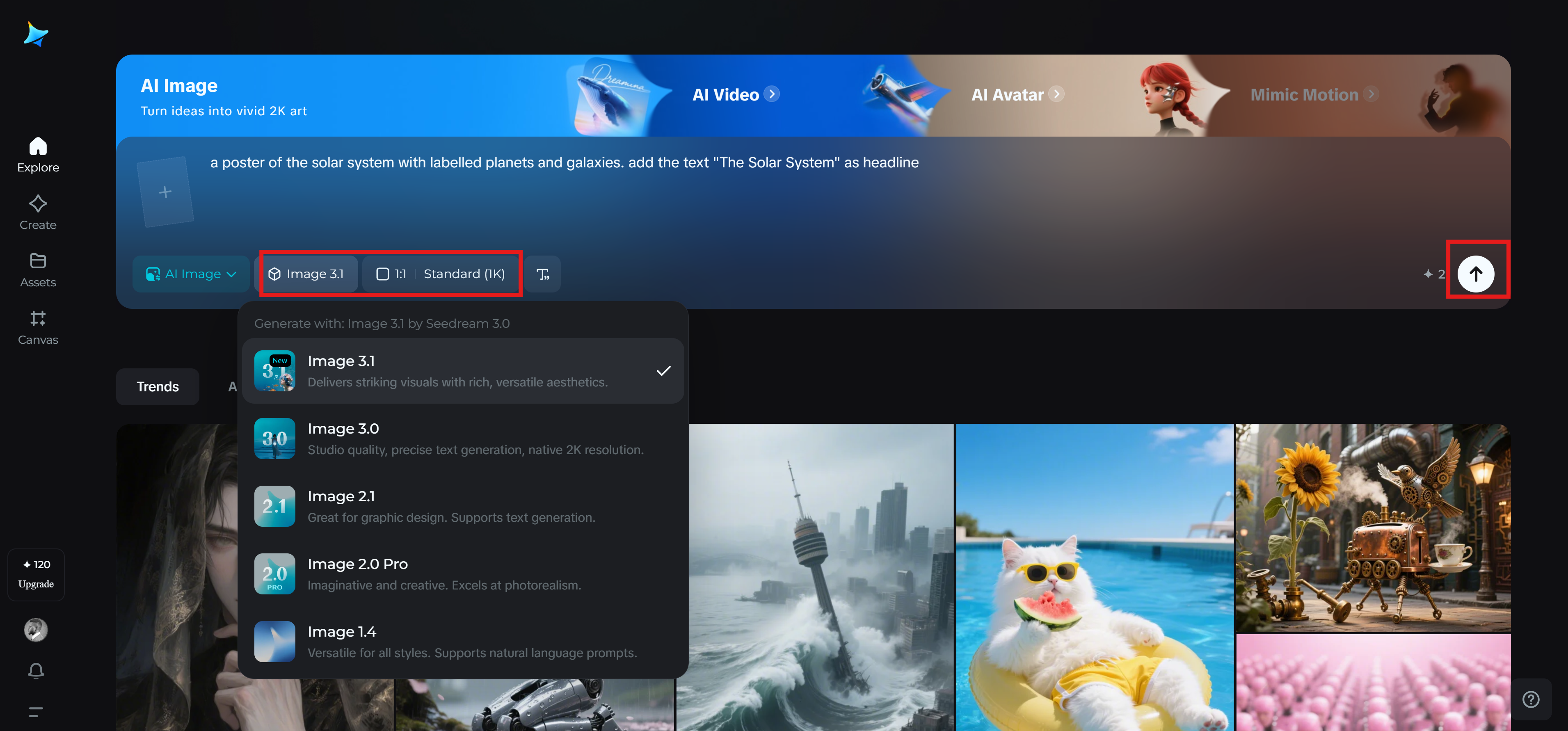Screen dimensions: 1568x731
Task: Open the 1:1 Standard (1K) ratio settings
Action: tap(441, 274)
